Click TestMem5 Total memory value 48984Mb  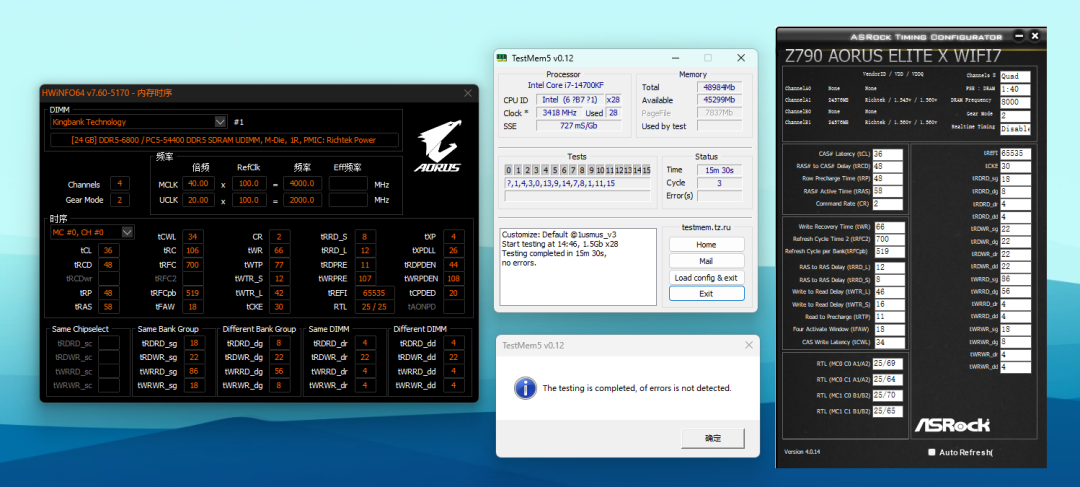click(719, 87)
